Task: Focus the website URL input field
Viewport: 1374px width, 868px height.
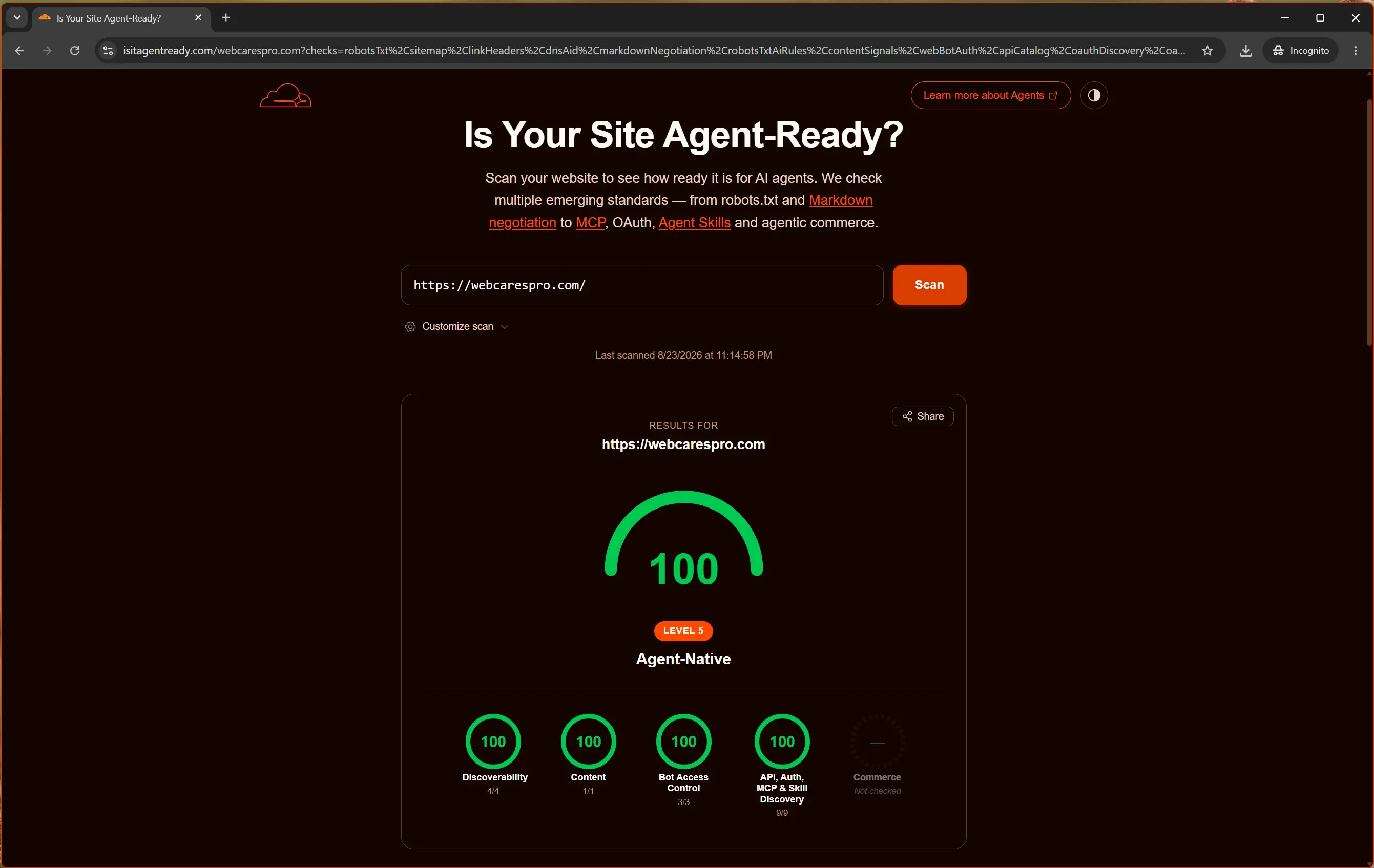Action: [x=642, y=285]
